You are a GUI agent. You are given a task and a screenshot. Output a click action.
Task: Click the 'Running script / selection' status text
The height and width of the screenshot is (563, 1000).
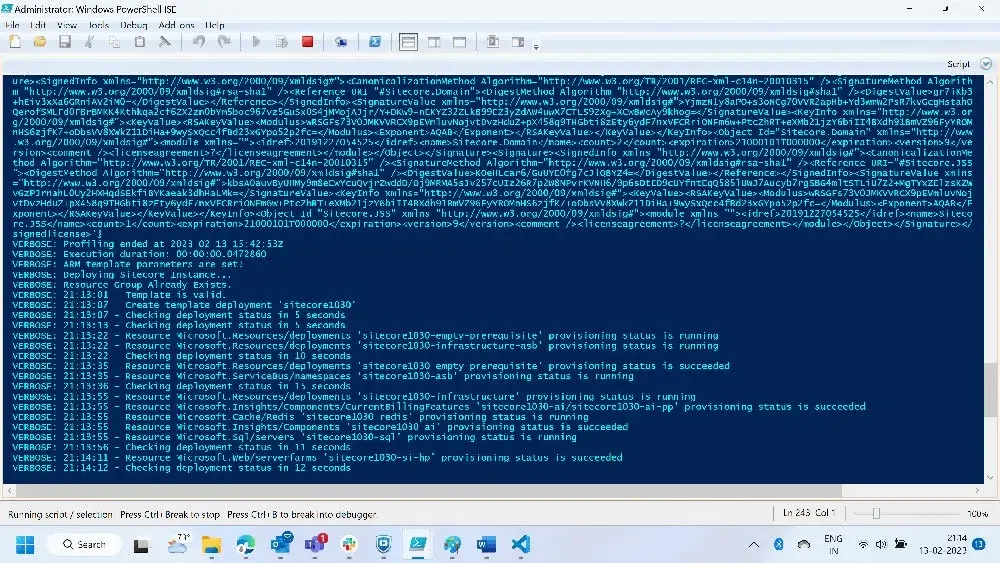point(60,514)
